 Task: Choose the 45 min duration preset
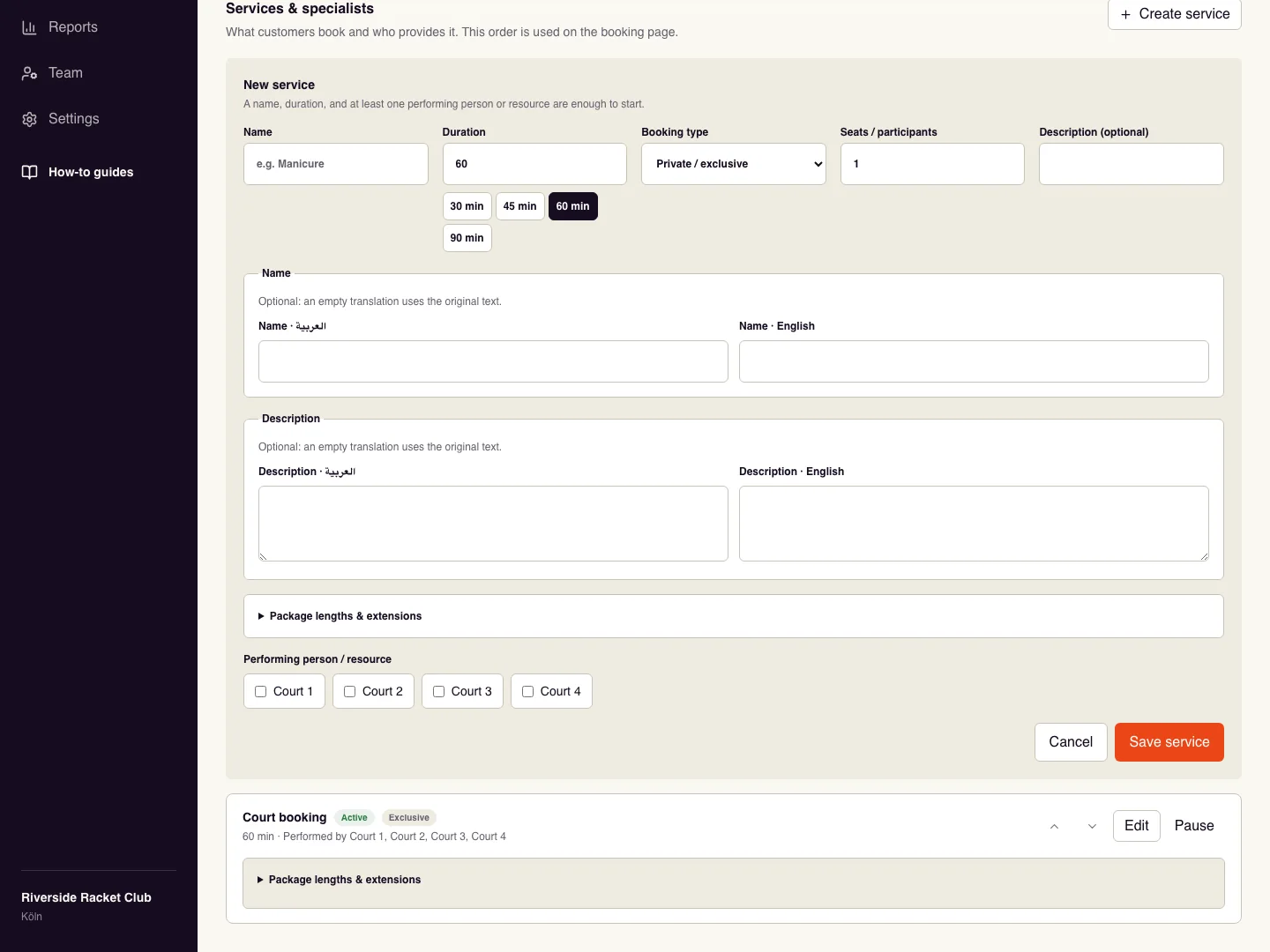pos(519,206)
